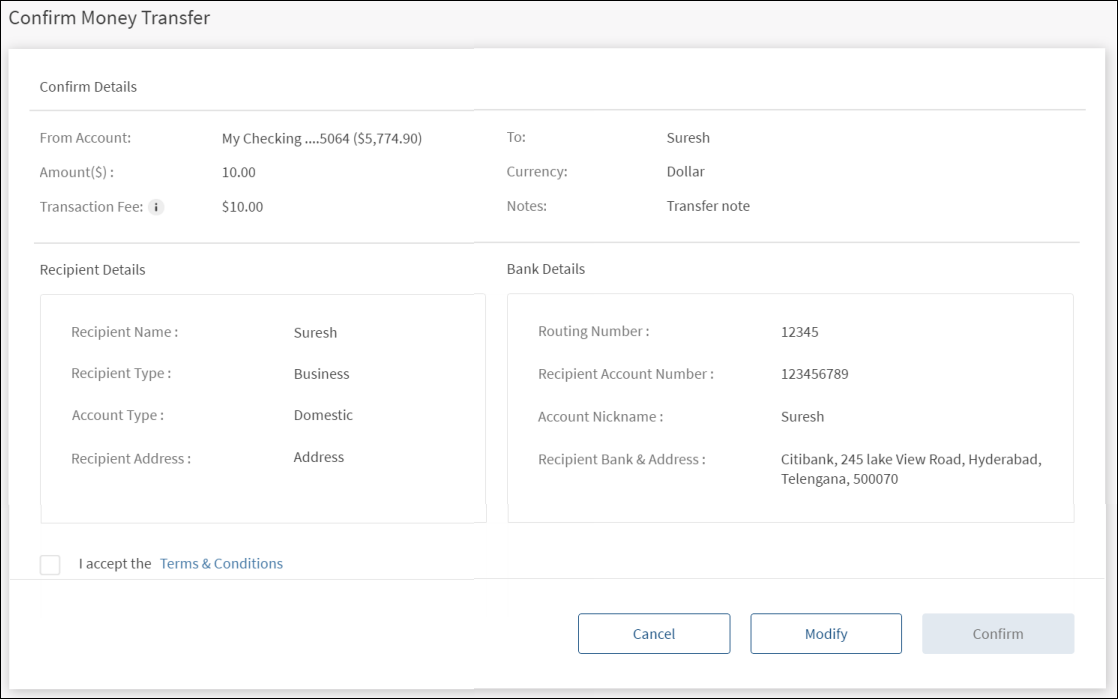Click the Account Nickname value Suresh
The image size is (1118, 699).
coord(802,417)
